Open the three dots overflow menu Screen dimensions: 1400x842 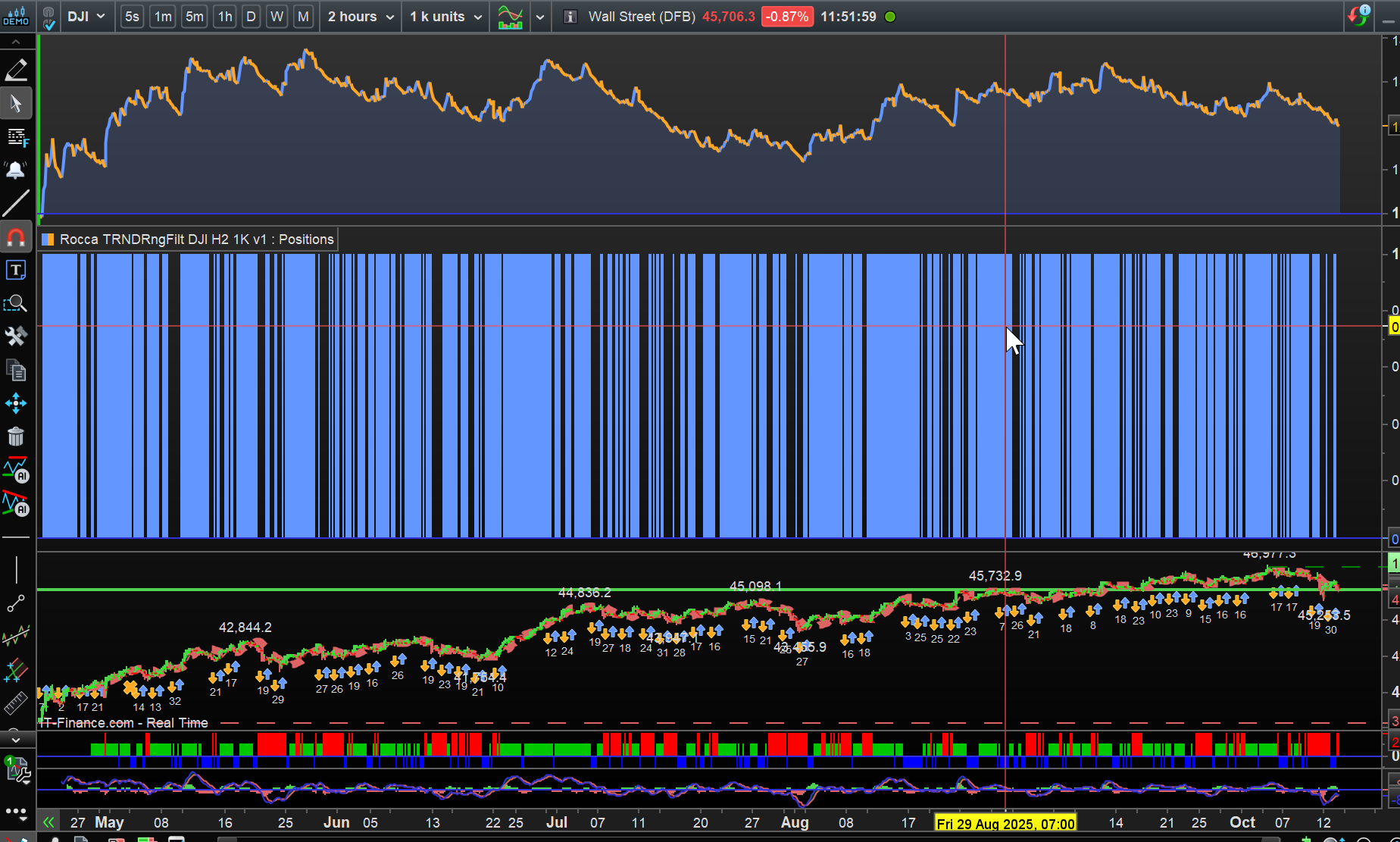16,812
